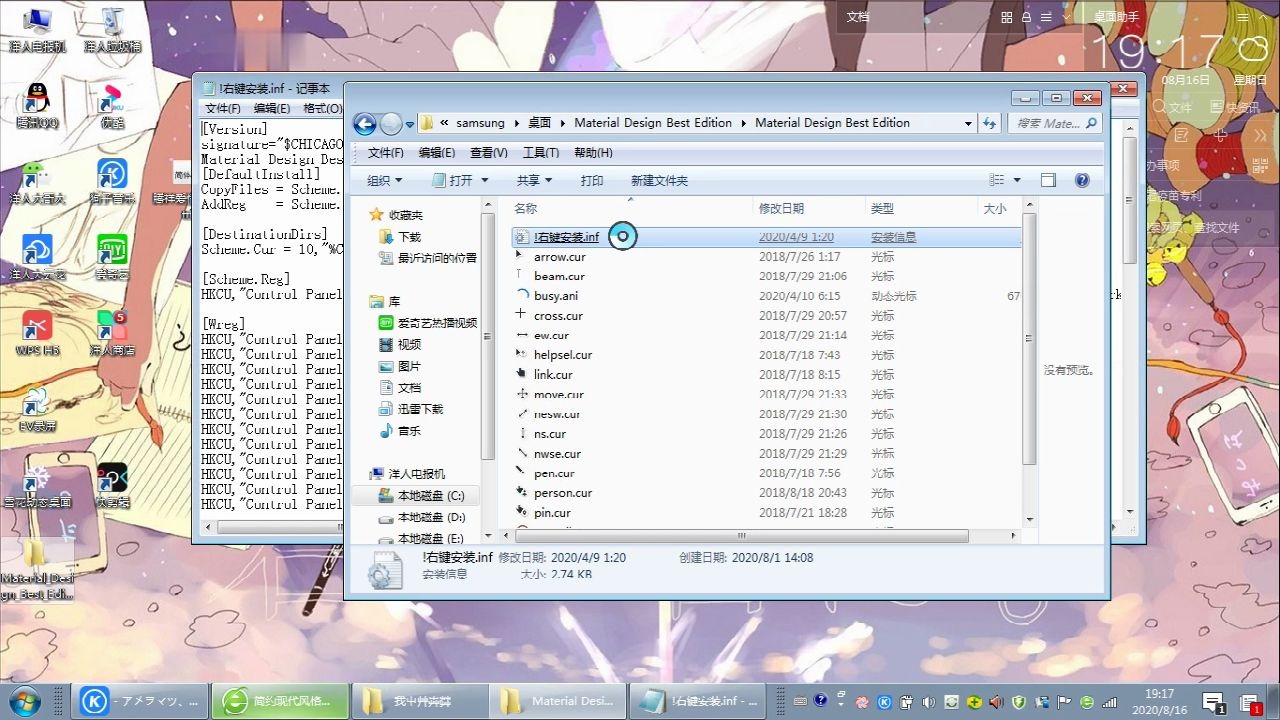Open EV screen recorder desktop shortcut
Screen dimensions: 1280x720
37,409
